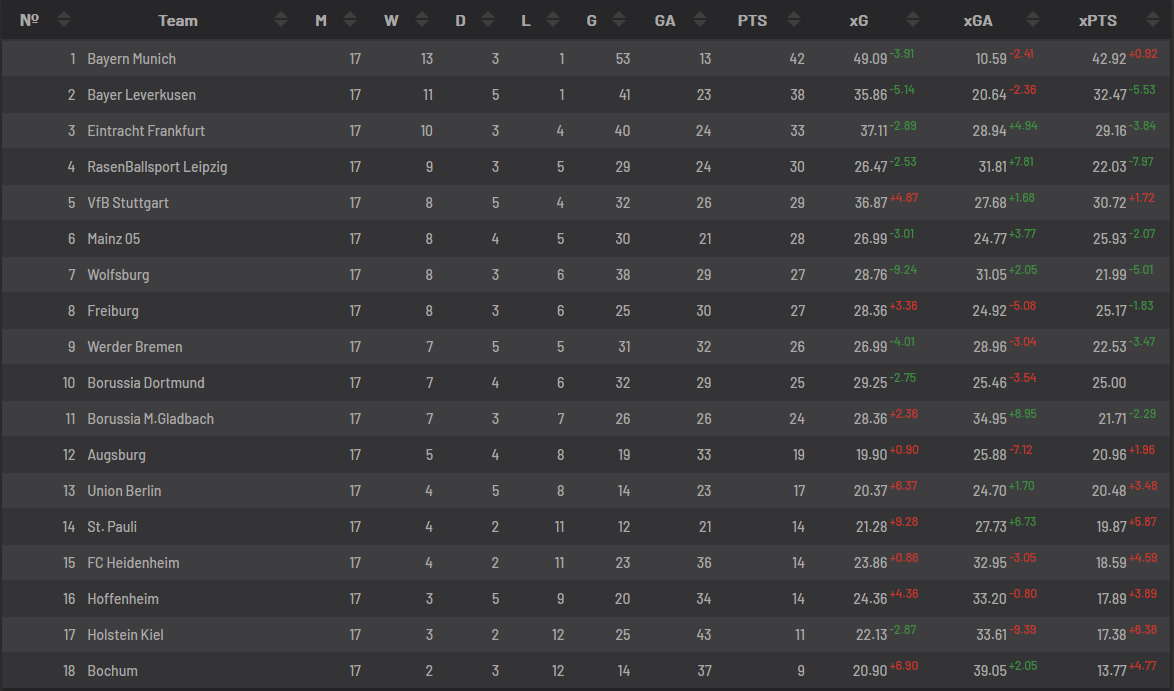1174x691 pixels.
Task: Open the Bochum team link
Action: click(x=112, y=671)
